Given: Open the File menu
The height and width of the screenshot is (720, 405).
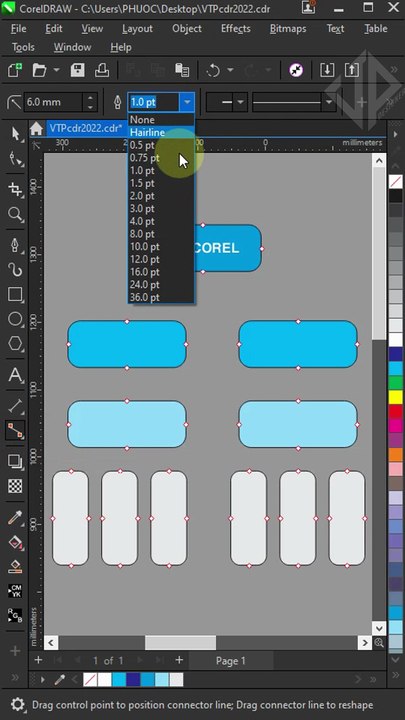Looking at the screenshot, I should tap(18, 28).
